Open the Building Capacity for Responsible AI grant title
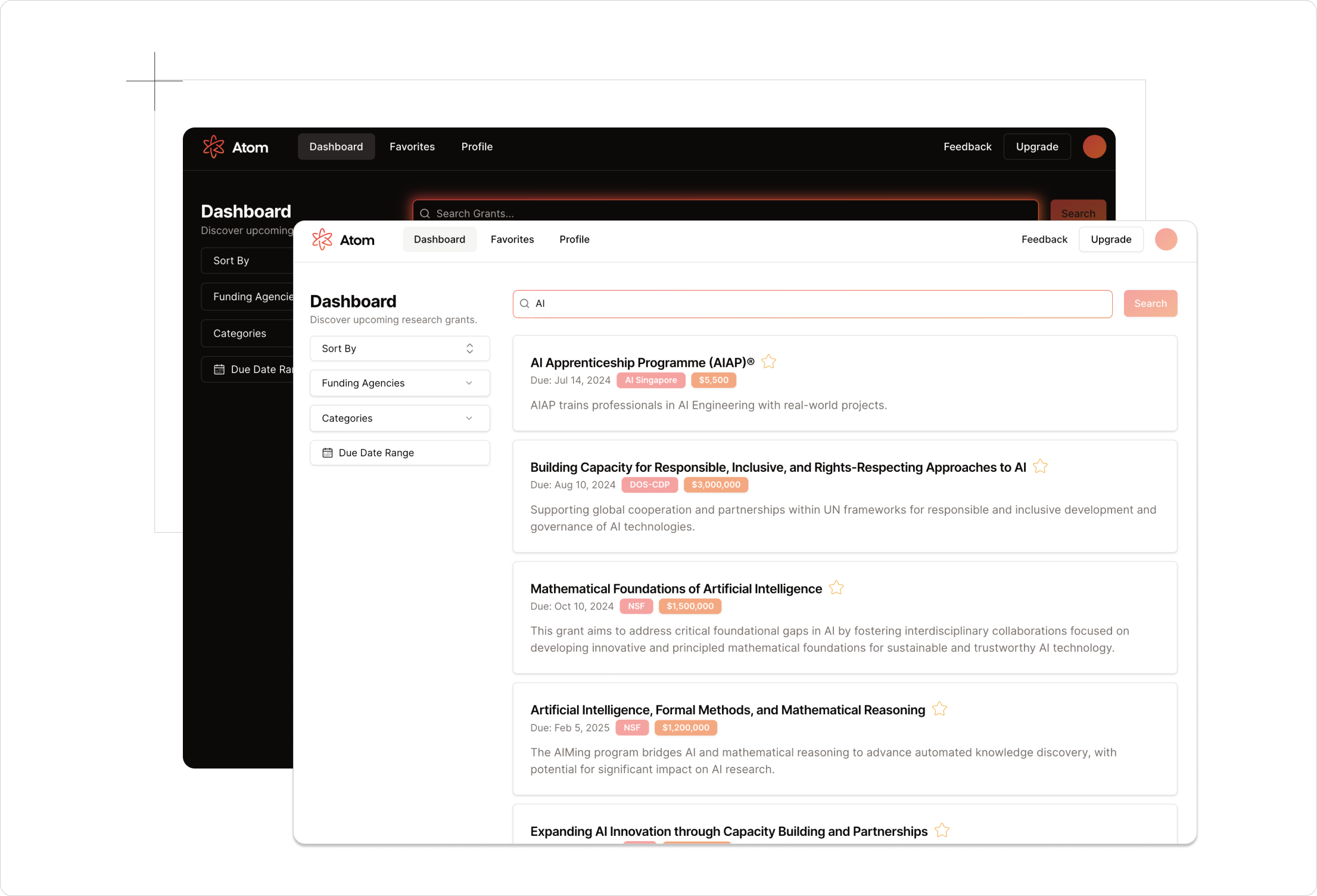Image resolution: width=1317 pixels, height=896 pixels. 778,467
